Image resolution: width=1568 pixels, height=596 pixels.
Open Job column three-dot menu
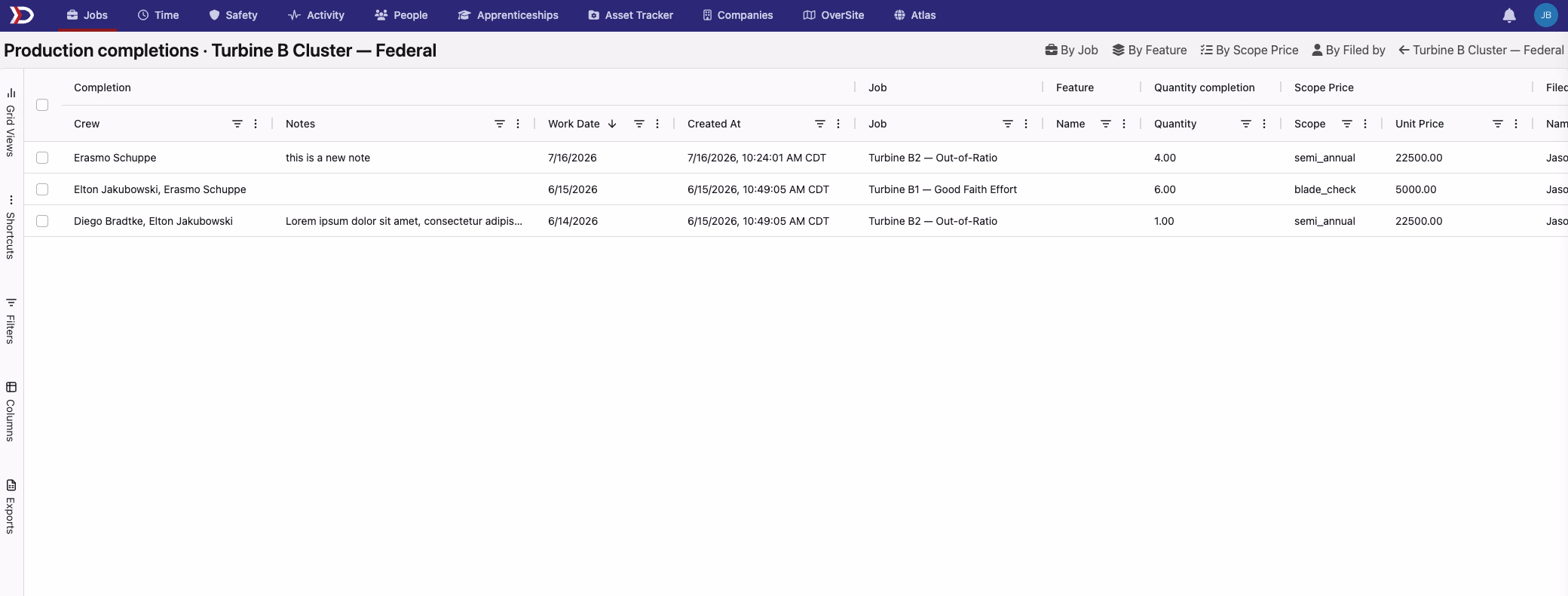coord(1026,124)
